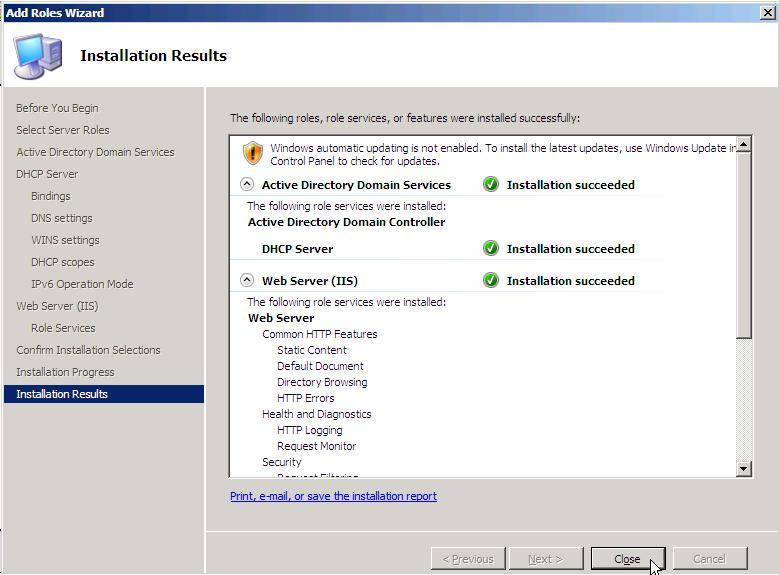Open Confirm Installation Selections in sidebar
This screenshot has width=779, height=575.
[x=88, y=350]
